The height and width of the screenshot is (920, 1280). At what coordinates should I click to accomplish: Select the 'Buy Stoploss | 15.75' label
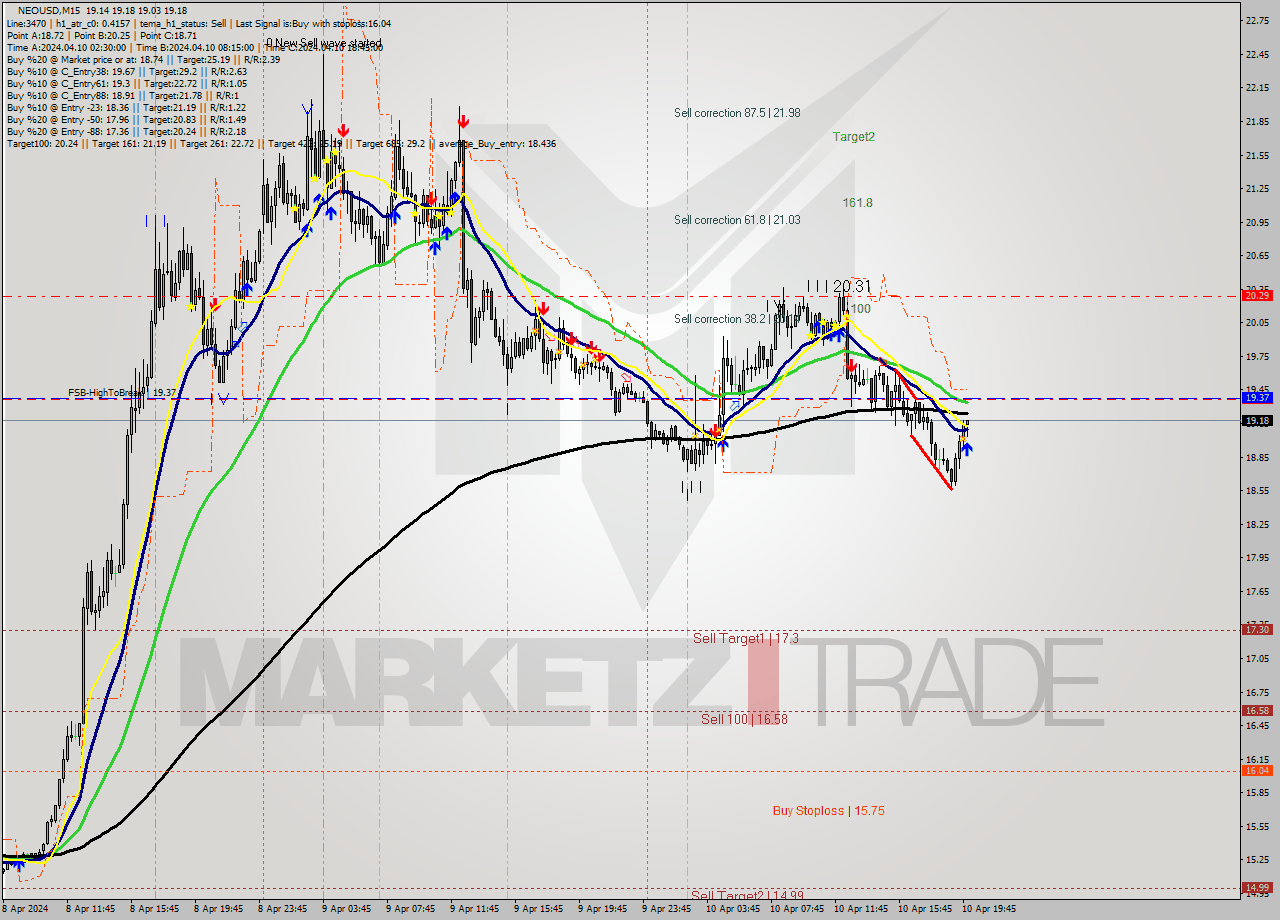828,811
